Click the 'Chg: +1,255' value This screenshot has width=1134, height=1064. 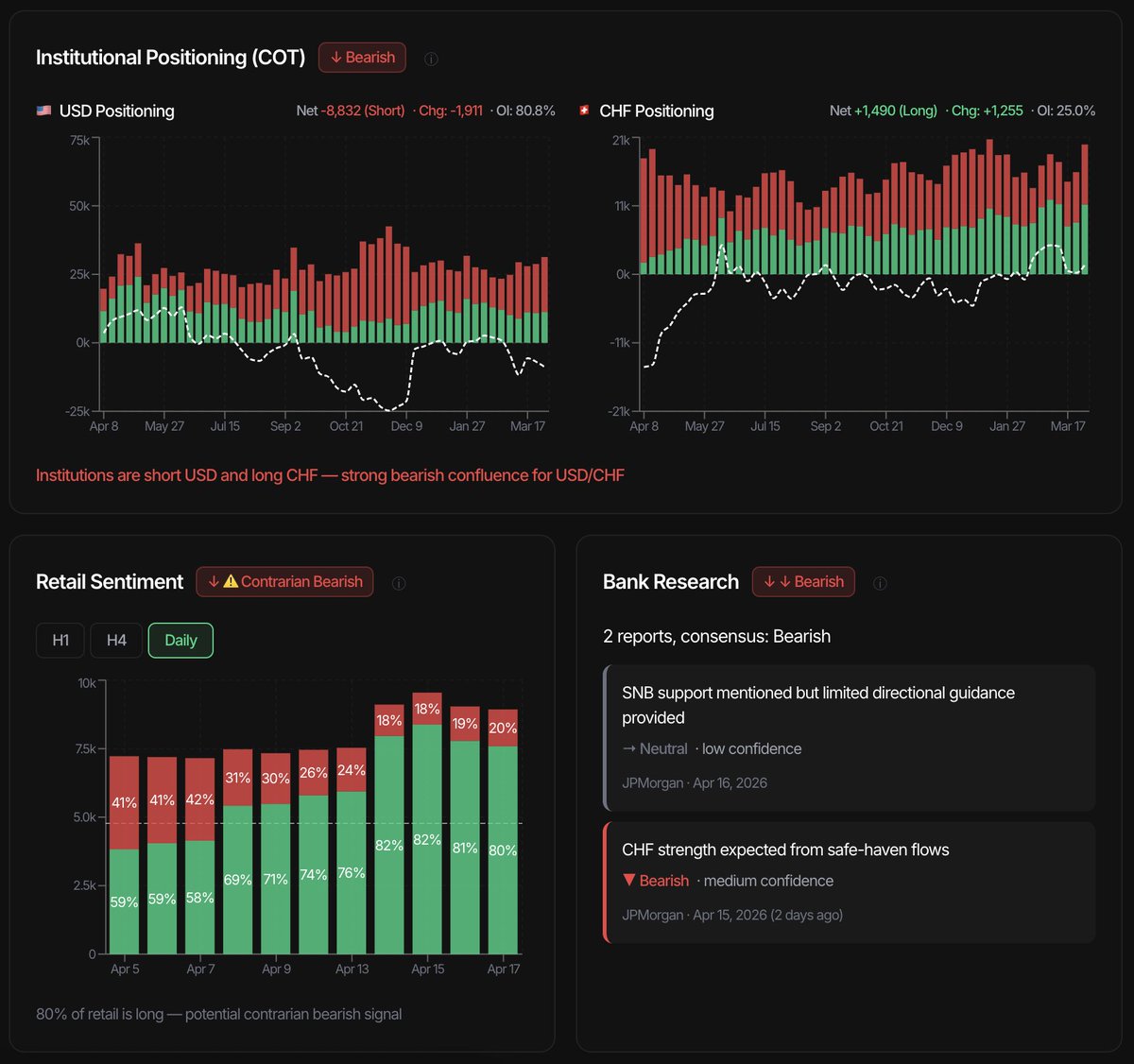(x=988, y=111)
